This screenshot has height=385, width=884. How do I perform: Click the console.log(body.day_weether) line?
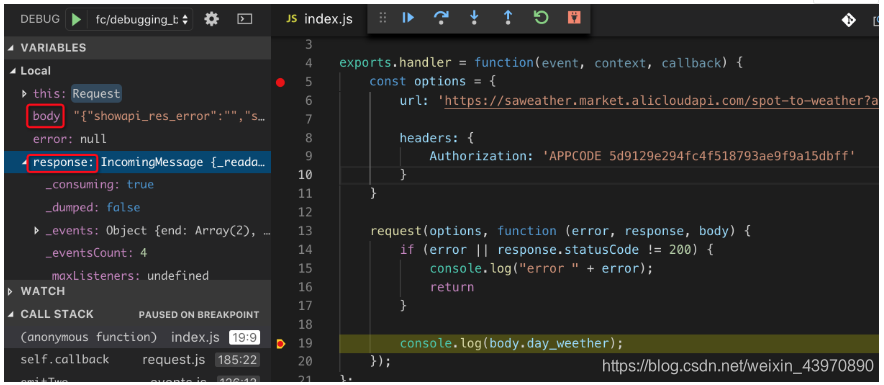coord(511,343)
